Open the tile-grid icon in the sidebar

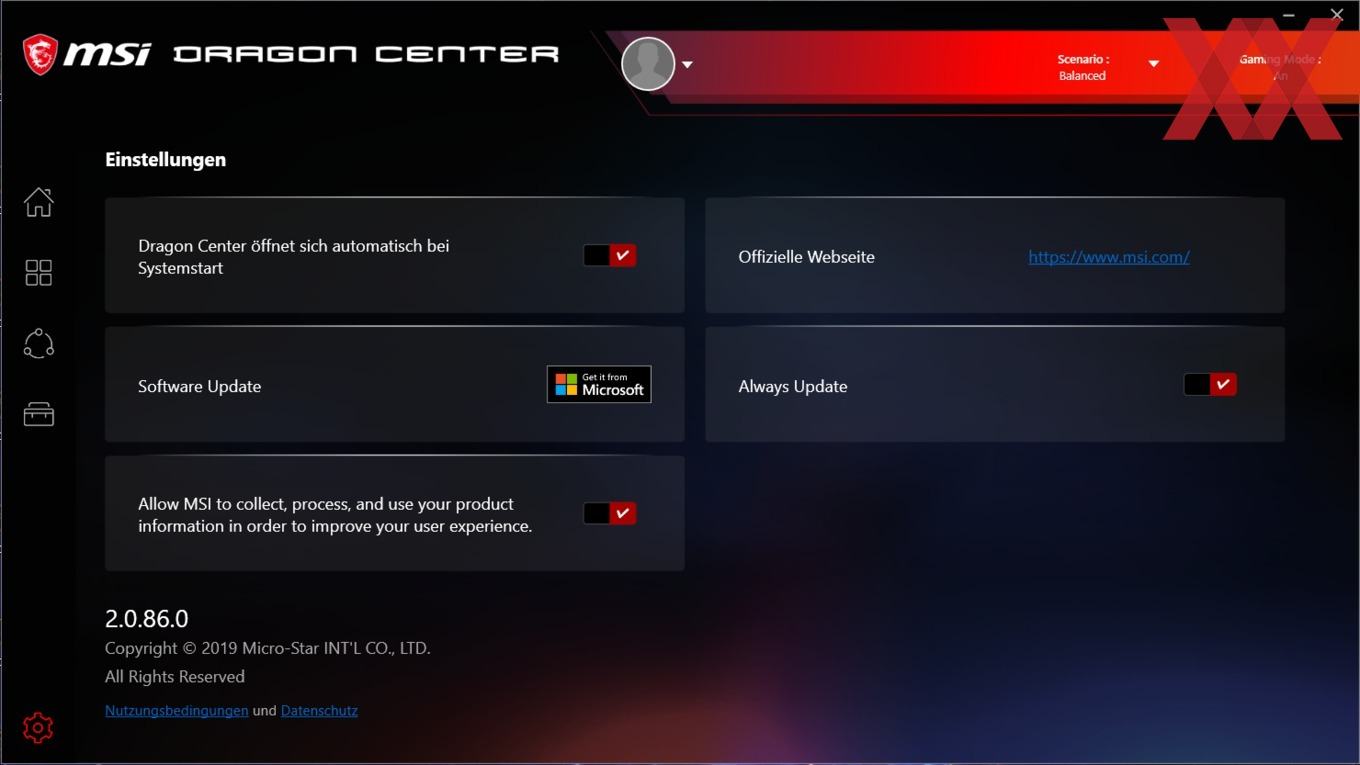39,273
